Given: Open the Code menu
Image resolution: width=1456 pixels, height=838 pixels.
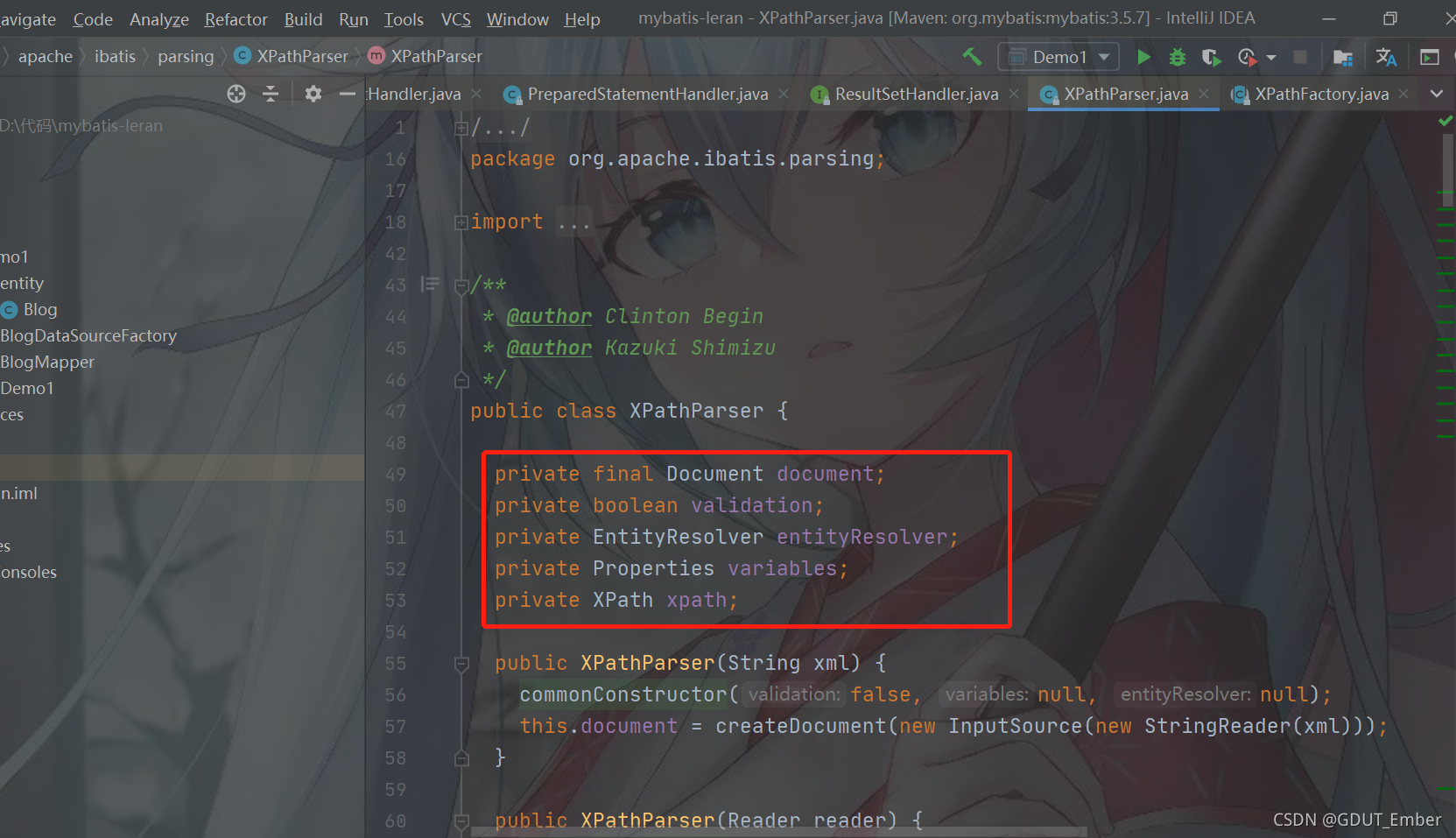Looking at the screenshot, I should click(x=93, y=19).
